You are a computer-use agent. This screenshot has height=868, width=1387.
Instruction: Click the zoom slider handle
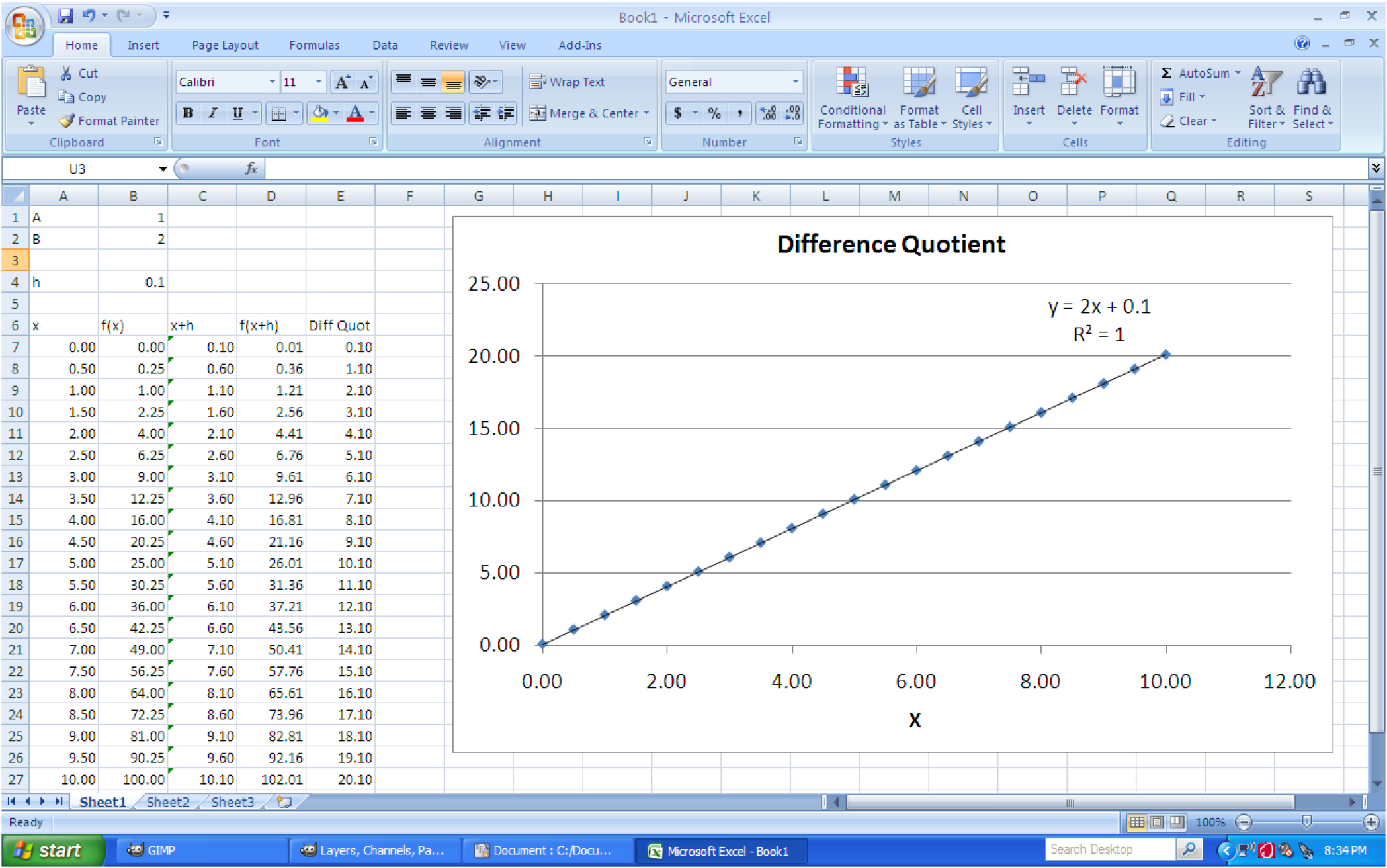coord(1307,822)
